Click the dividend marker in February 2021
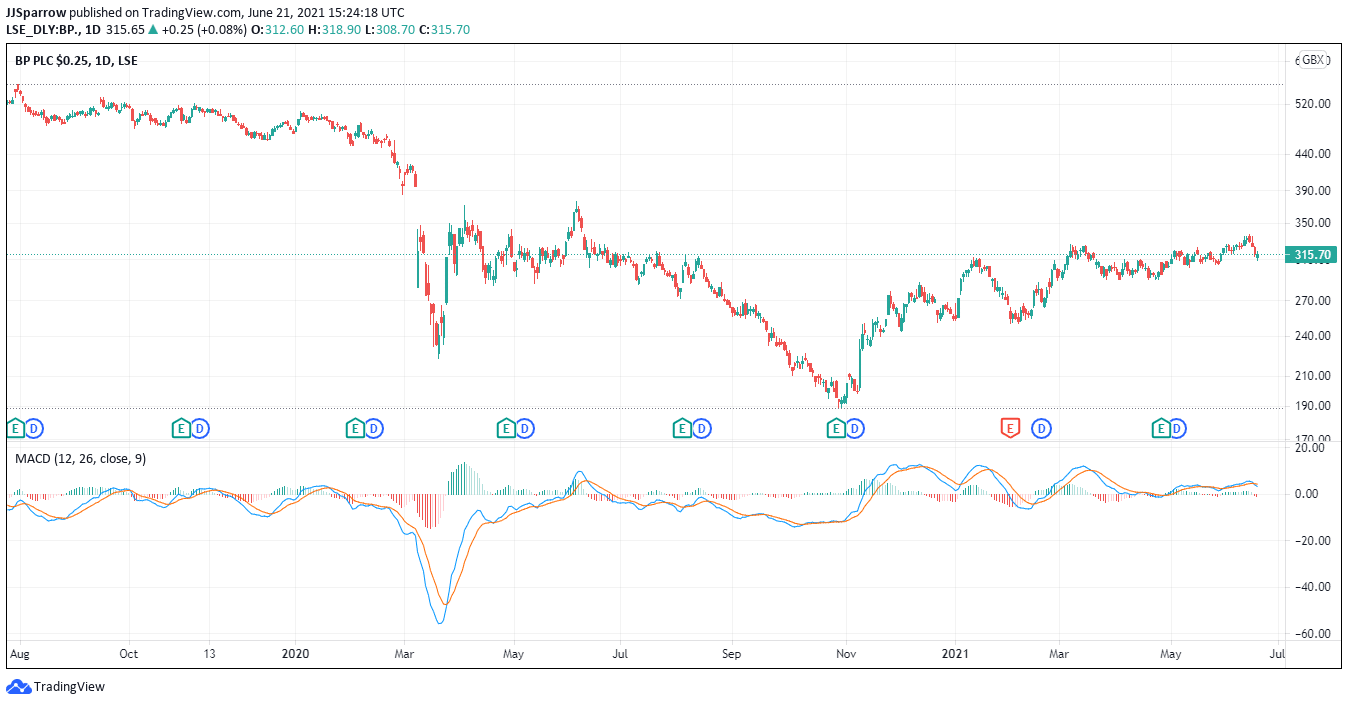 click(x=1041, y=429)
